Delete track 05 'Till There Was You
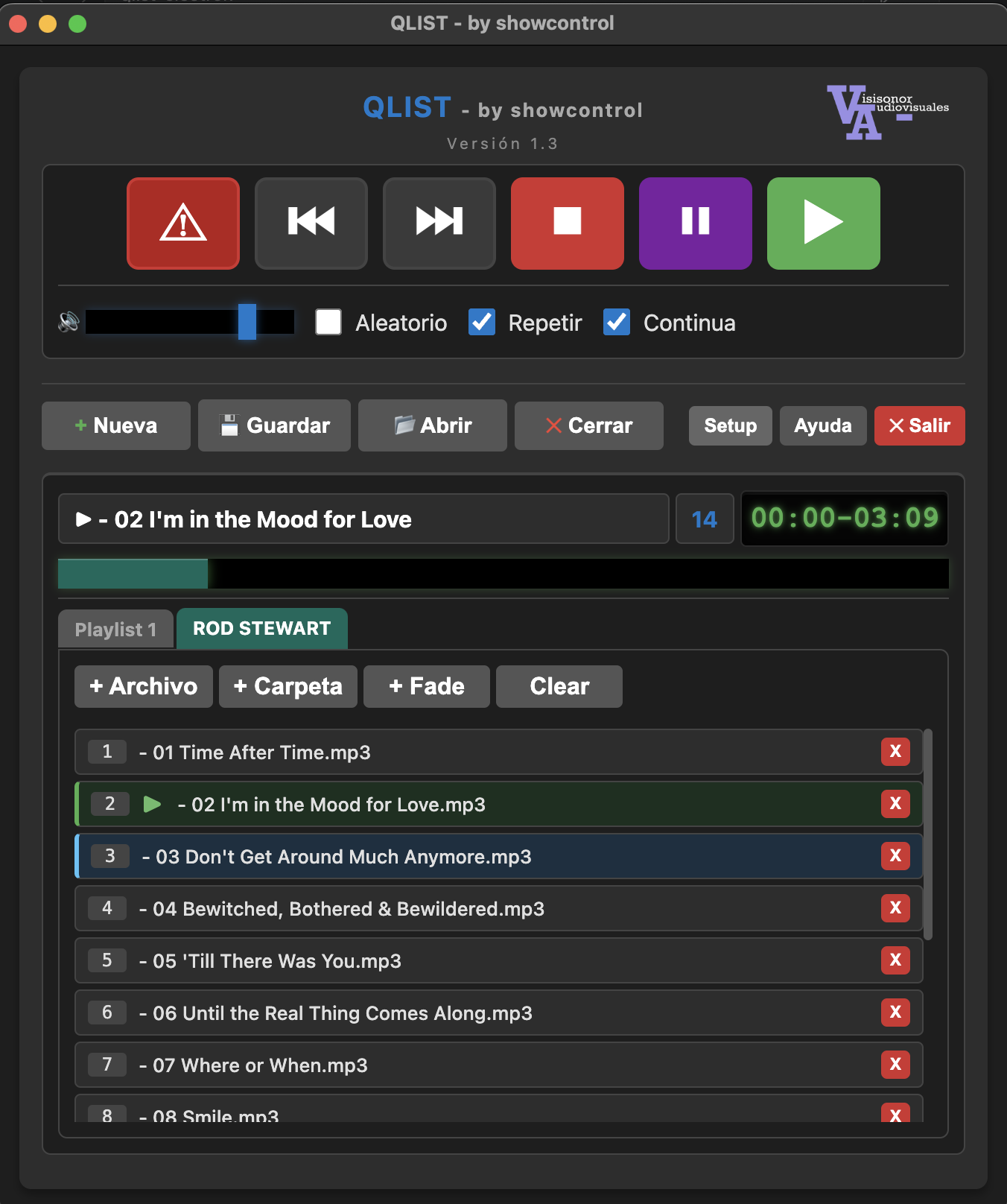 coord(895,960)
